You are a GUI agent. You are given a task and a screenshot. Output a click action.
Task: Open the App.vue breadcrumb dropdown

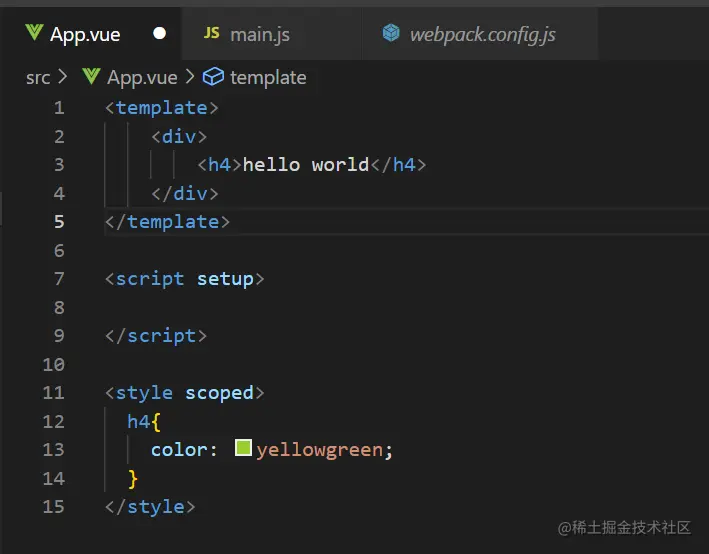142,77
